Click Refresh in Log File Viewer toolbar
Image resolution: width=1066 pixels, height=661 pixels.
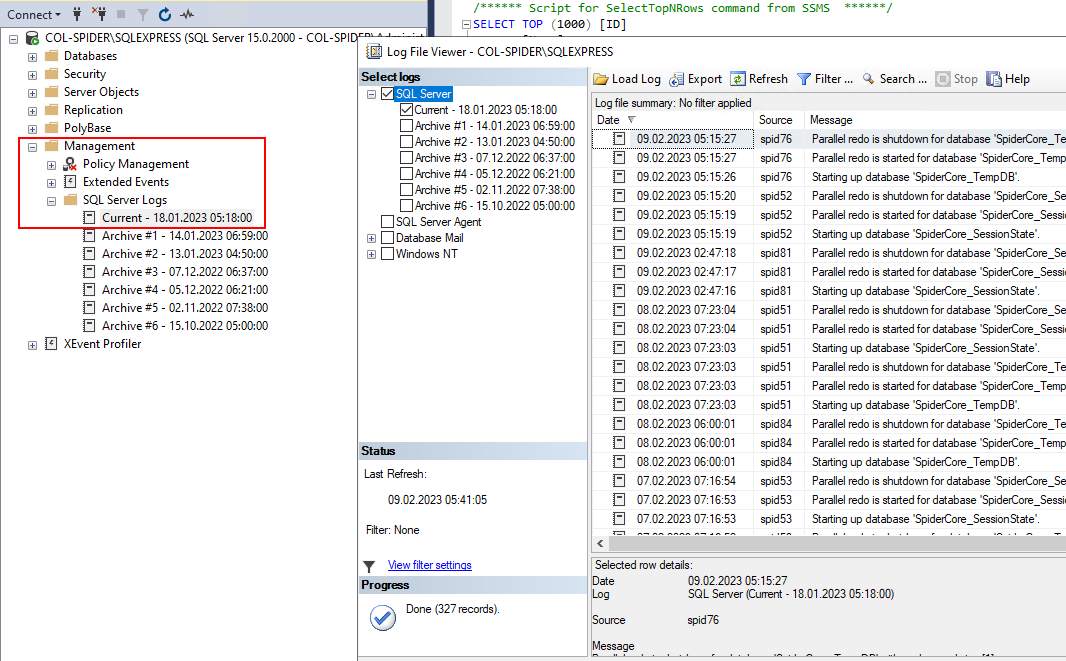pyautogui.click(x=759, y=79)
